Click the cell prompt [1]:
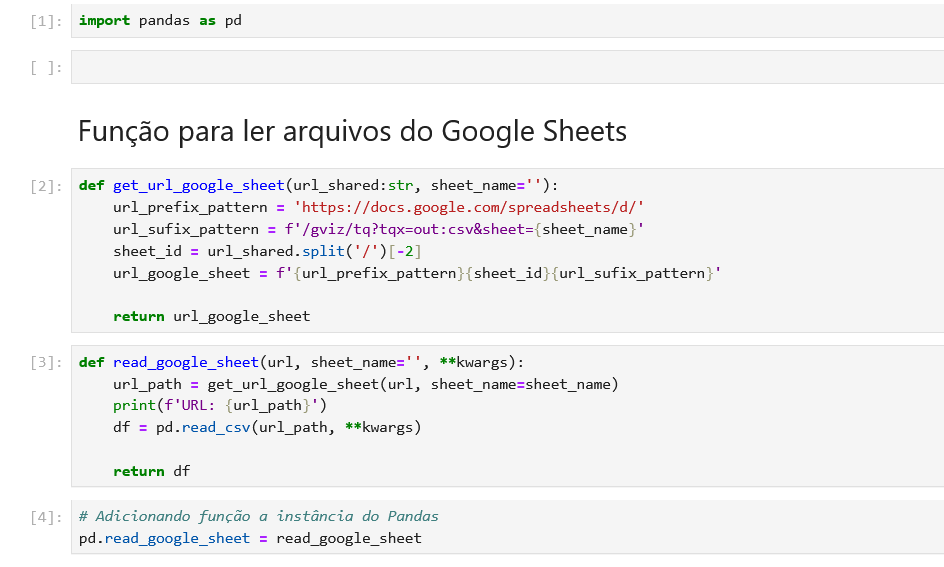Screen dimensions: 944x567 46,22
